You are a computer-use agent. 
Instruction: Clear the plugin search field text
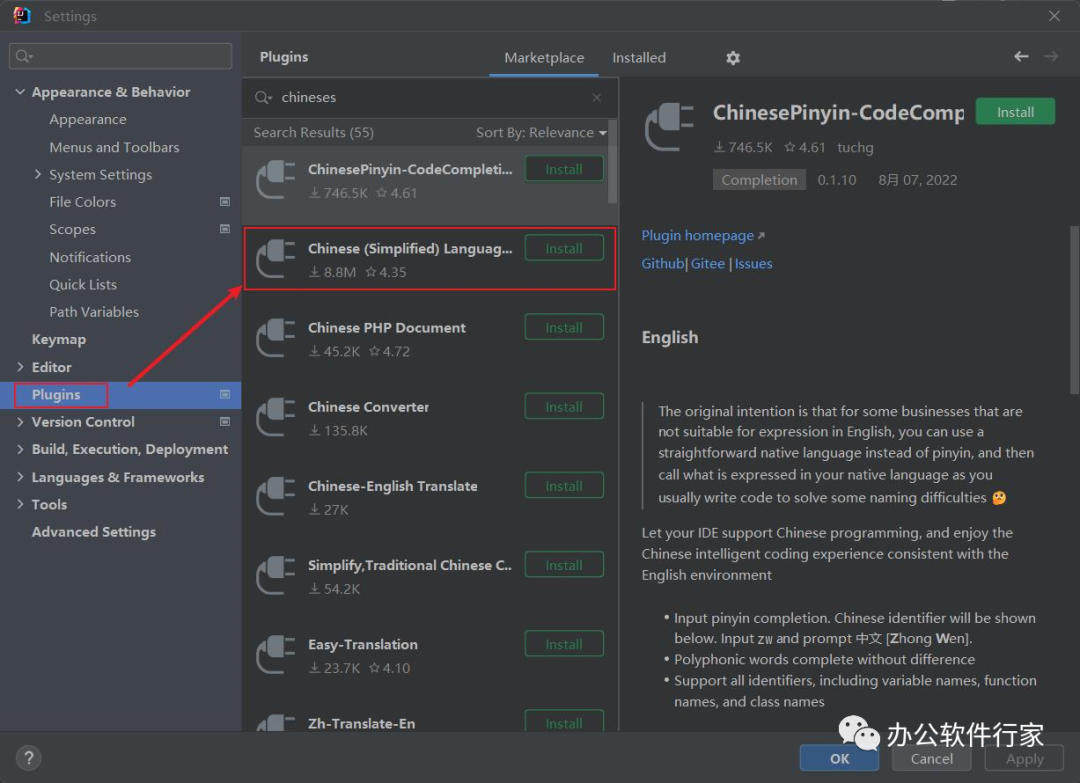[x=597, y=98]
